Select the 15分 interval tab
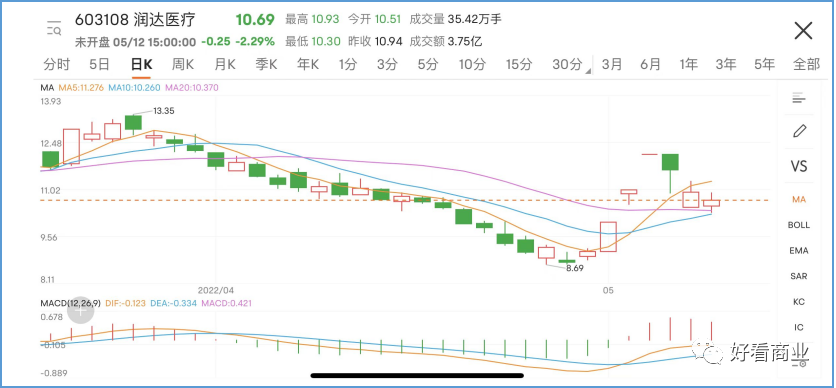The image size is (836, 388). click(x=519, y=65)
